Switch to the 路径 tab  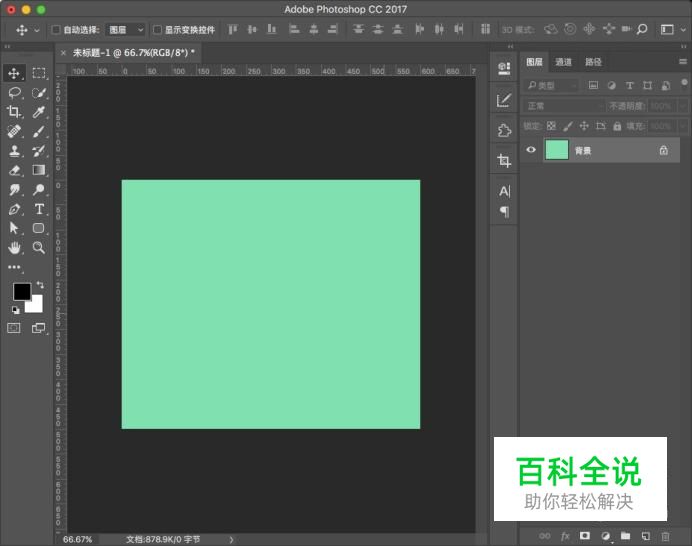[x=593, y=62]
